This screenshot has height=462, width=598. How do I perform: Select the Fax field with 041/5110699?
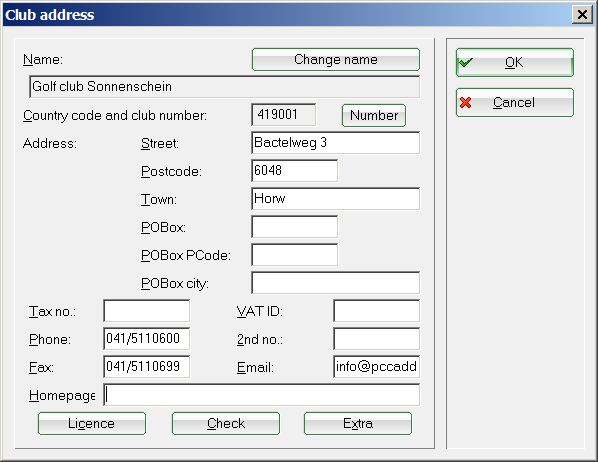[x=146, y=367]
